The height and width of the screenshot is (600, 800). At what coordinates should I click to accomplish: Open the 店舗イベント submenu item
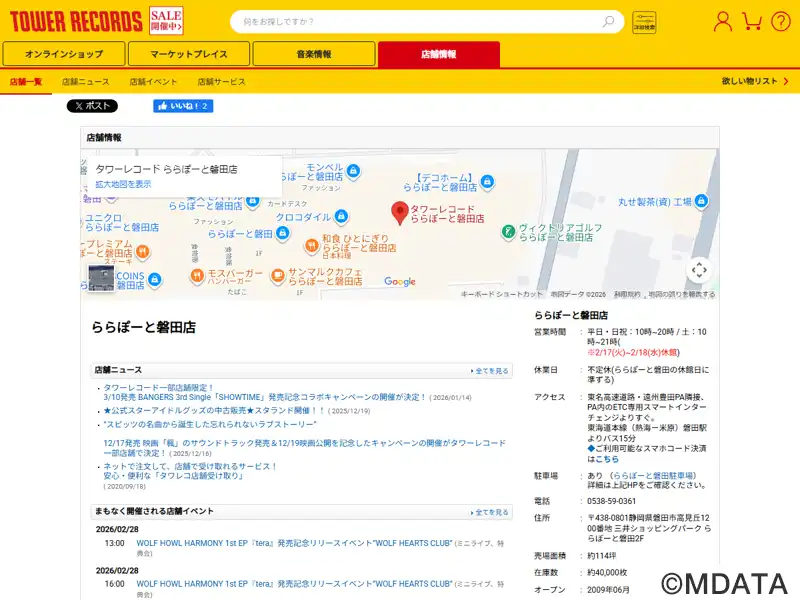point(153,81)
